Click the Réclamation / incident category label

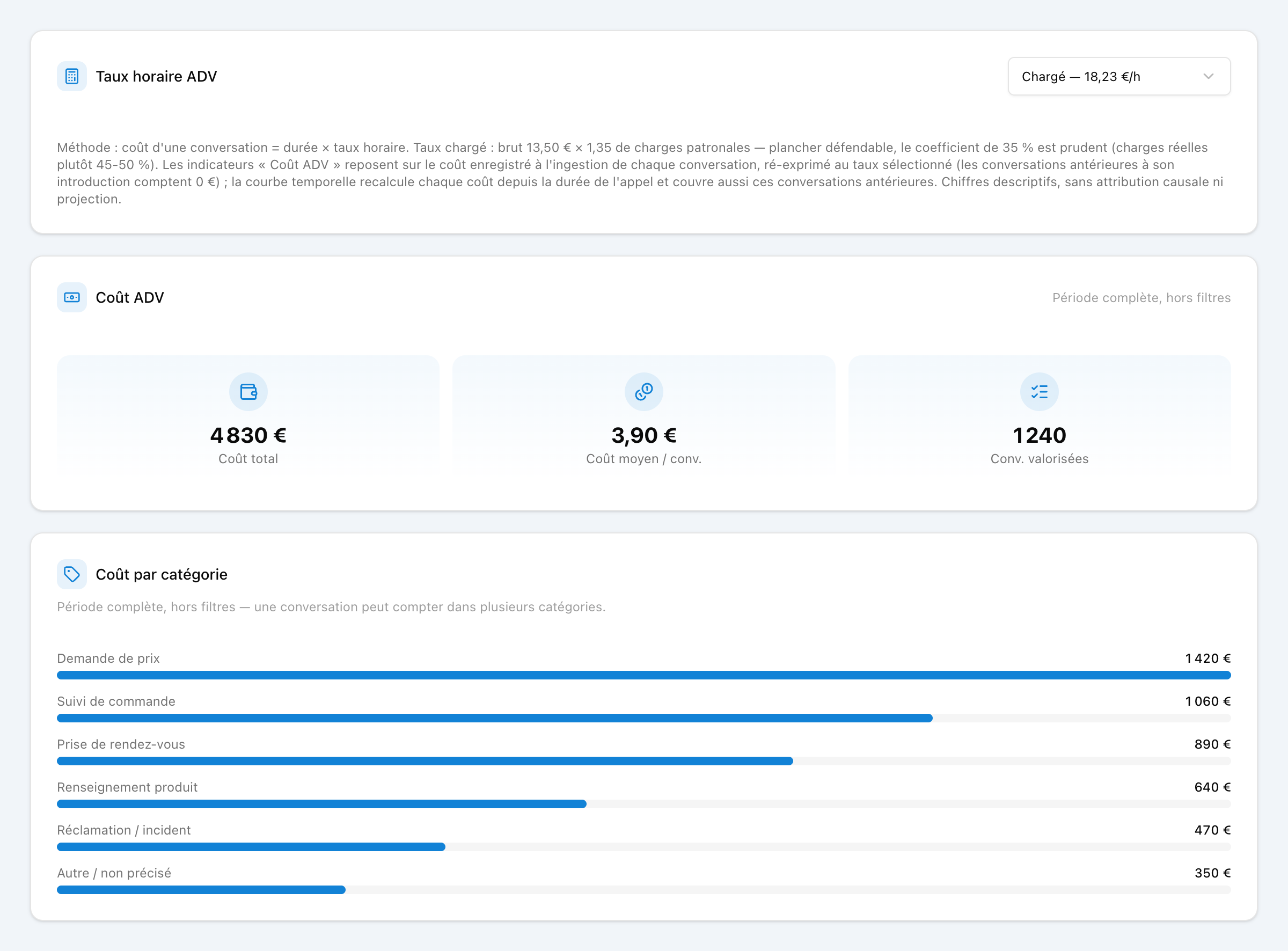[124, 830]
